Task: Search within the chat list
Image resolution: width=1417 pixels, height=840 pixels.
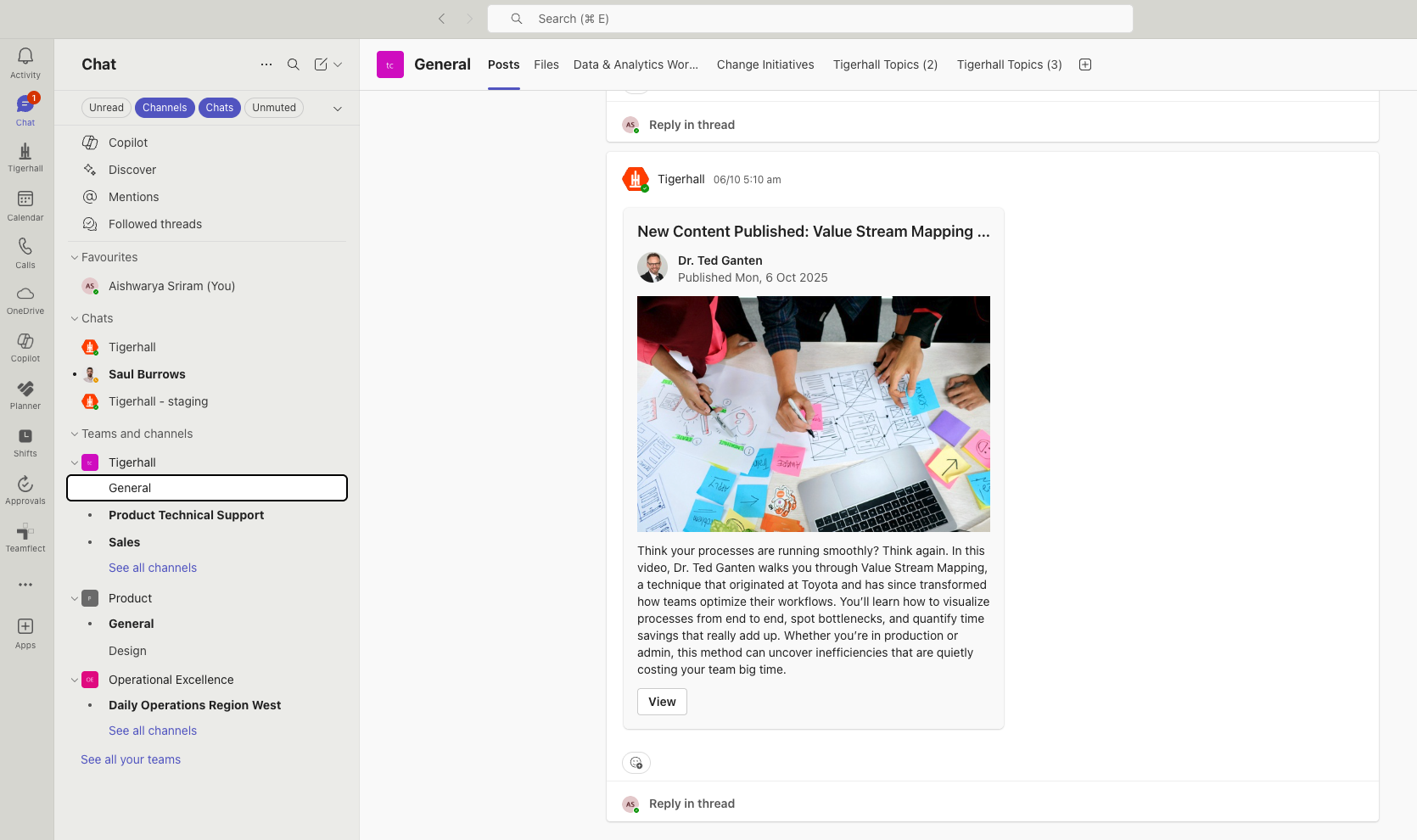Action: coord(294,64)
